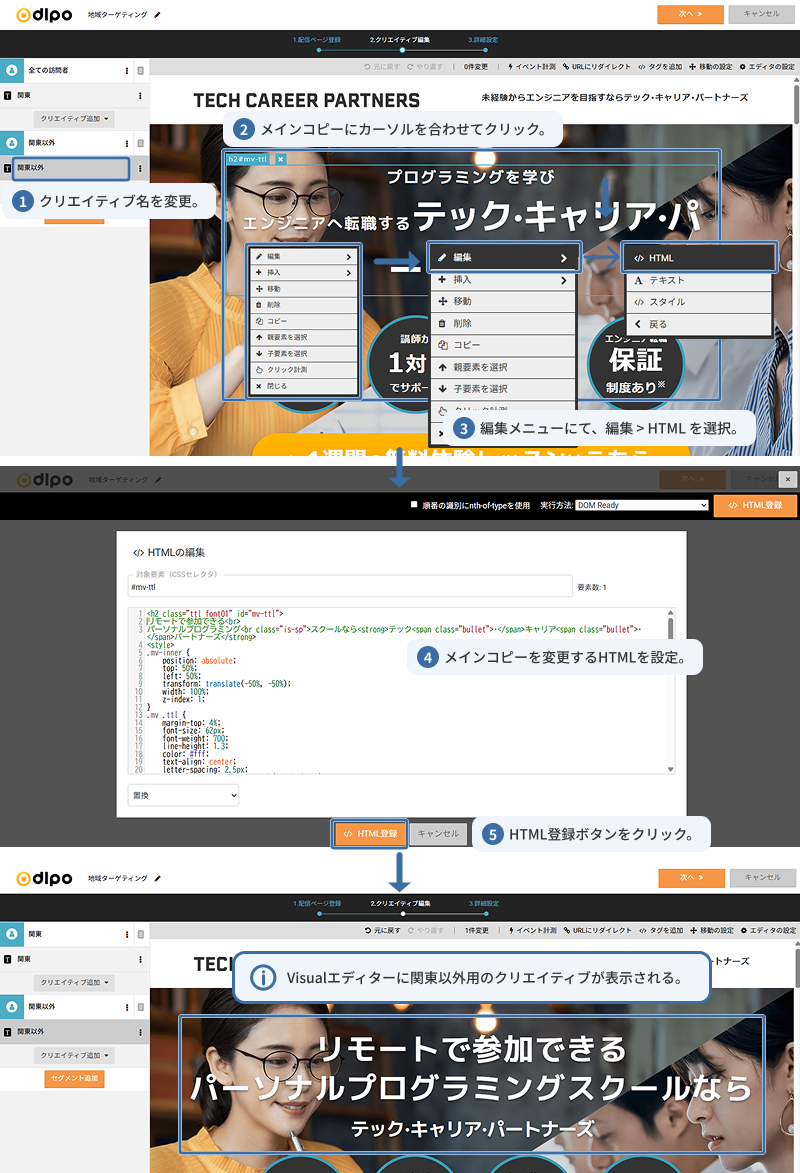The image size is (800, 1173).
Task: Open kebab menu of selected 関東以外 creative, bottom screenshot
Action: point(140,1032)
